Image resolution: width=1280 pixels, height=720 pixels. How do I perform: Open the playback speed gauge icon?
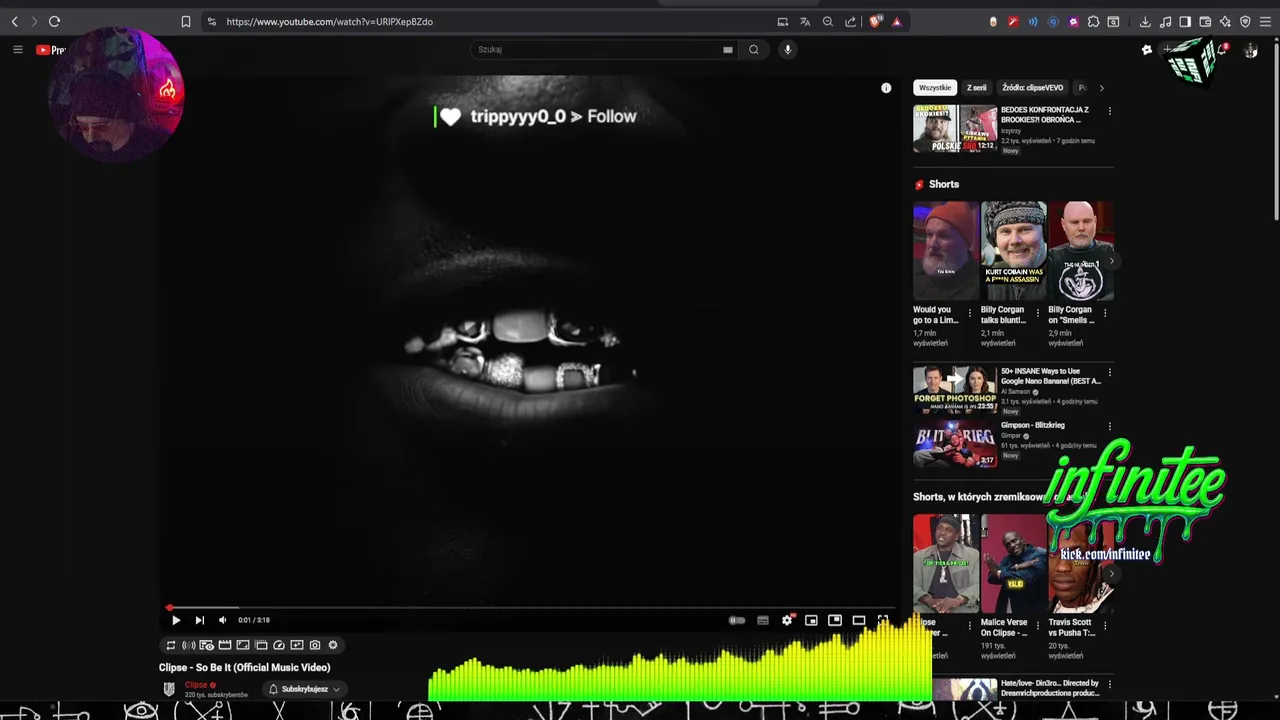279,645
